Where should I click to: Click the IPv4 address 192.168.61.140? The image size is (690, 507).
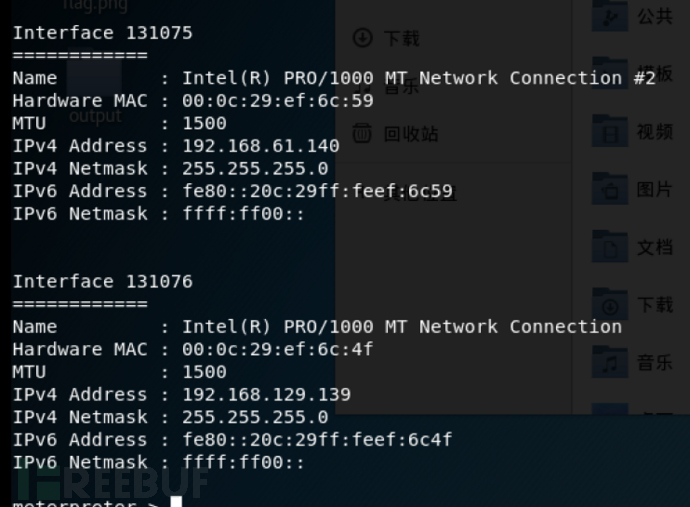[x=261, y=146]
